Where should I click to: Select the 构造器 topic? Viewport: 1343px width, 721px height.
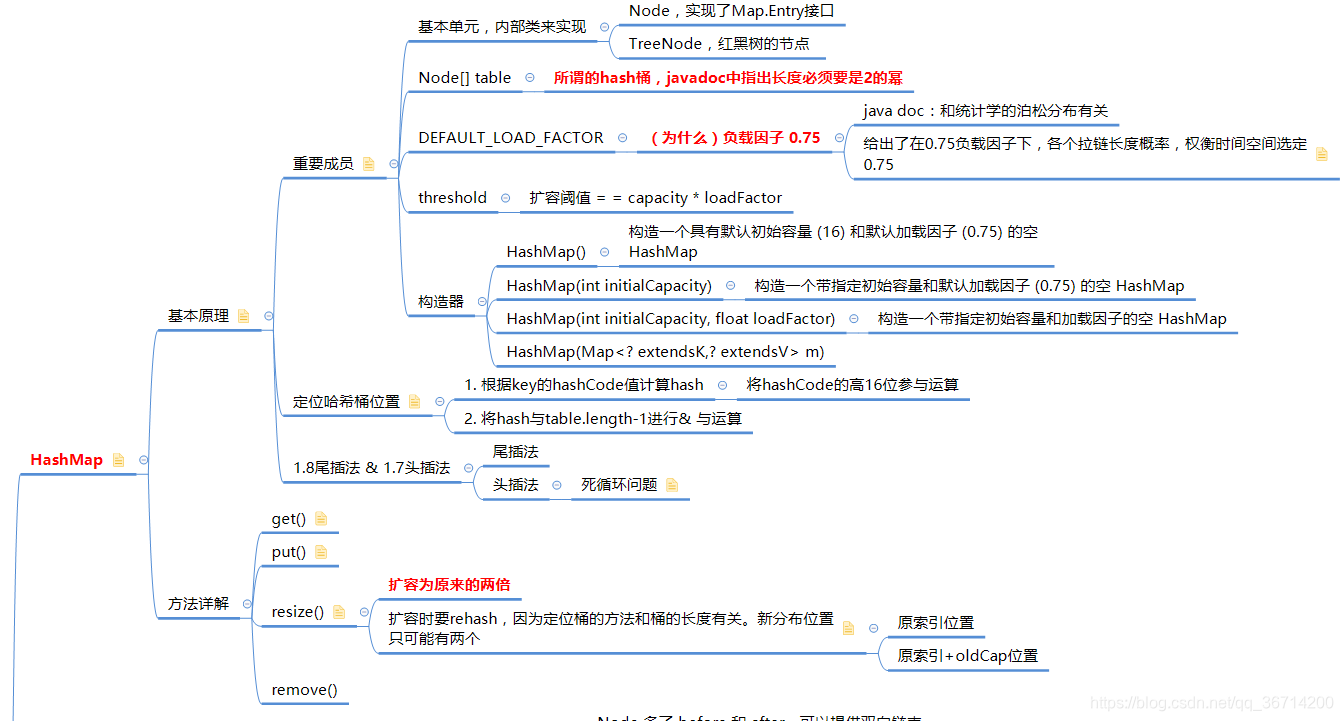(441, 301)
